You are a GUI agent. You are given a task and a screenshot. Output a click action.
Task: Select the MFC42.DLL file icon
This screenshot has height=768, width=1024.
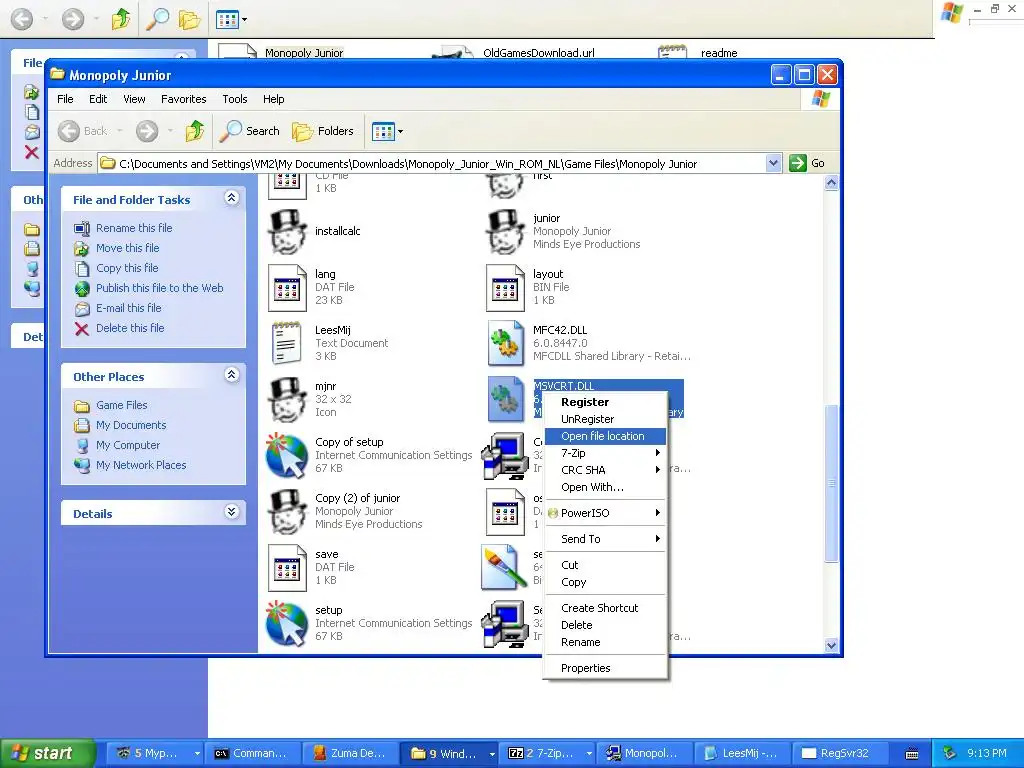point(506,343)
